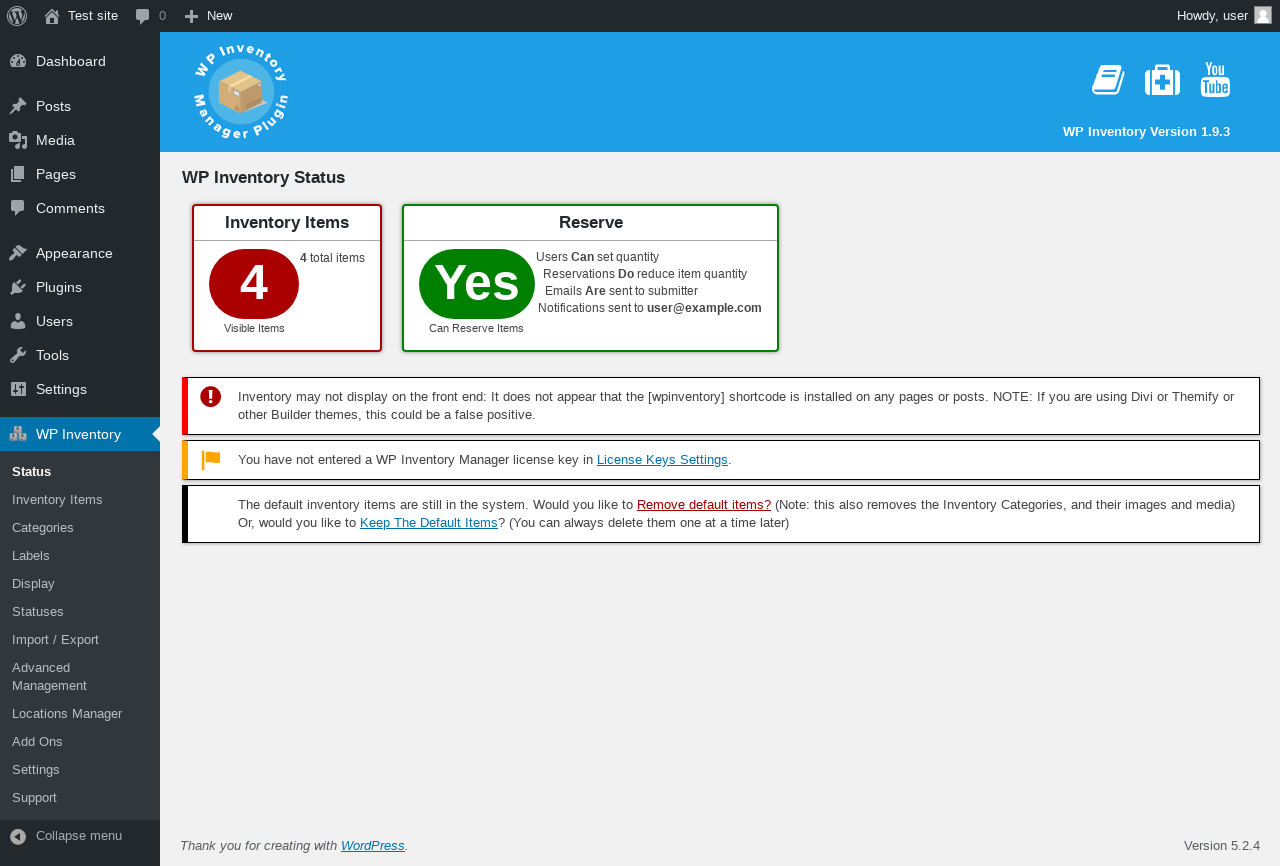Click the WP Inventory sidebar icon
Screen dimensions: 1280x866
(x=18, y=434)
